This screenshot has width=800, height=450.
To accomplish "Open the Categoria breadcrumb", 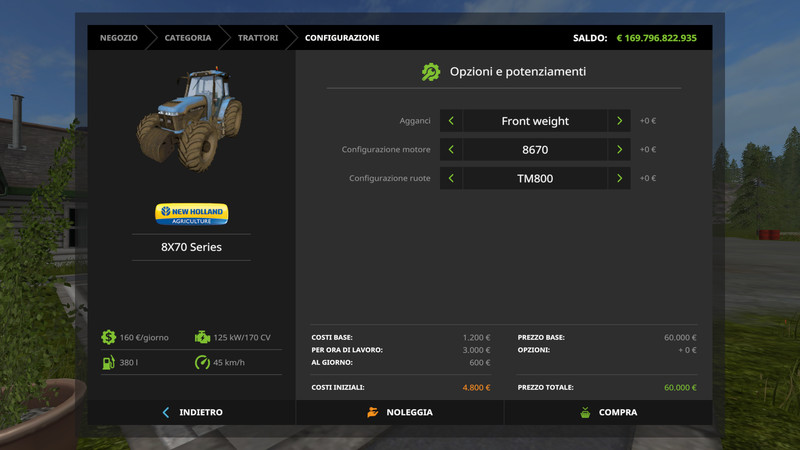I will click(188, 38).
